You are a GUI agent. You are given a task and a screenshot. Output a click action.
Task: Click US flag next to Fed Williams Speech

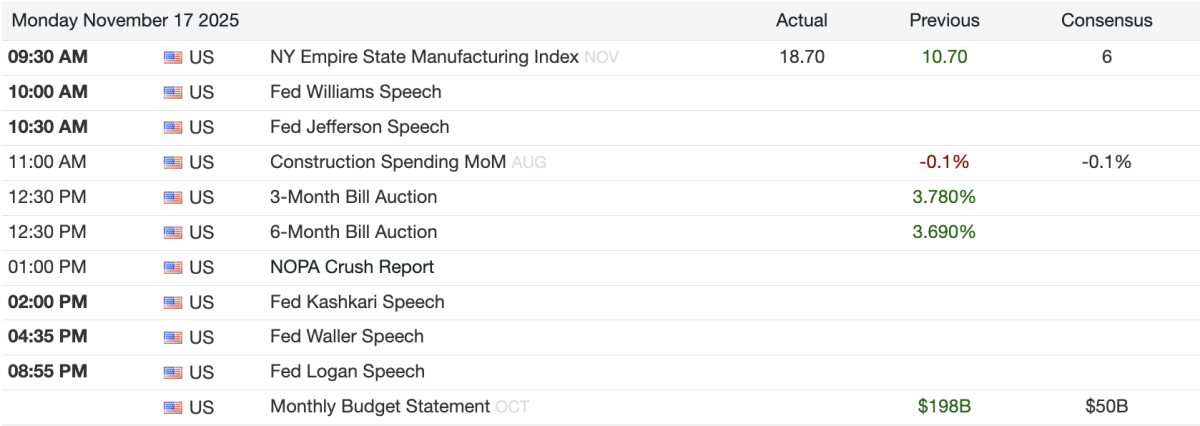(x=172, y=93)
